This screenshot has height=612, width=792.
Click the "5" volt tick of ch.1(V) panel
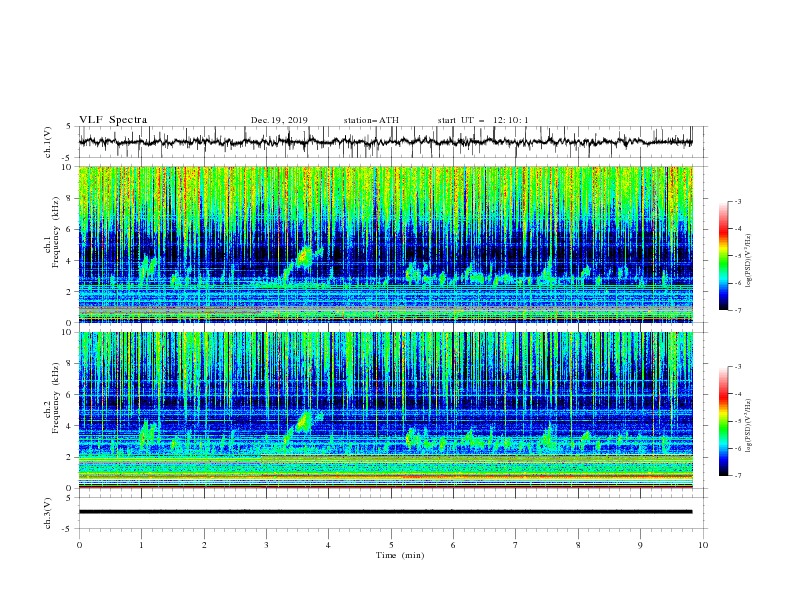(x=69, y=126)
